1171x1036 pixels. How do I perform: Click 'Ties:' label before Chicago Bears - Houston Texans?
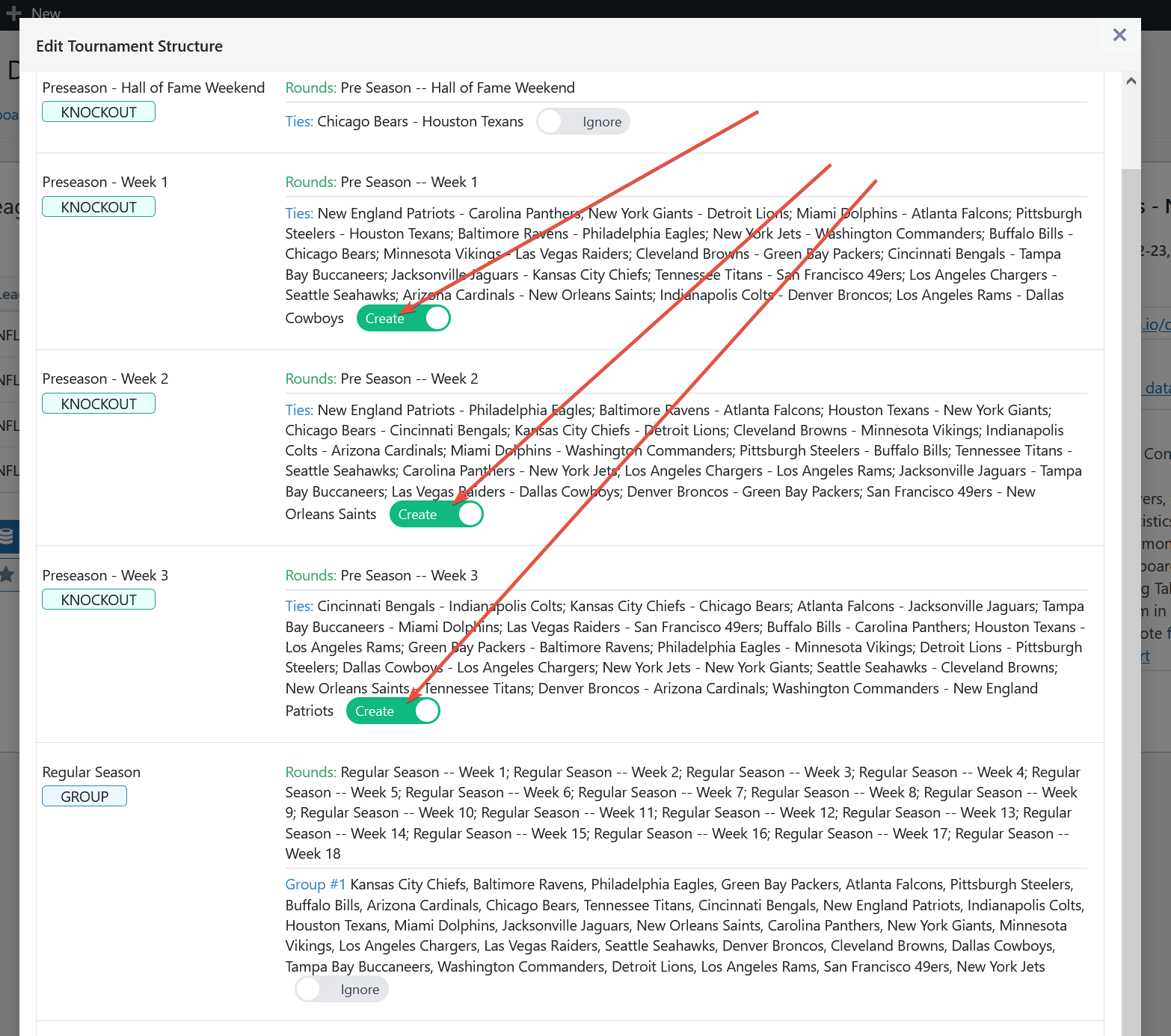point(299,121)
